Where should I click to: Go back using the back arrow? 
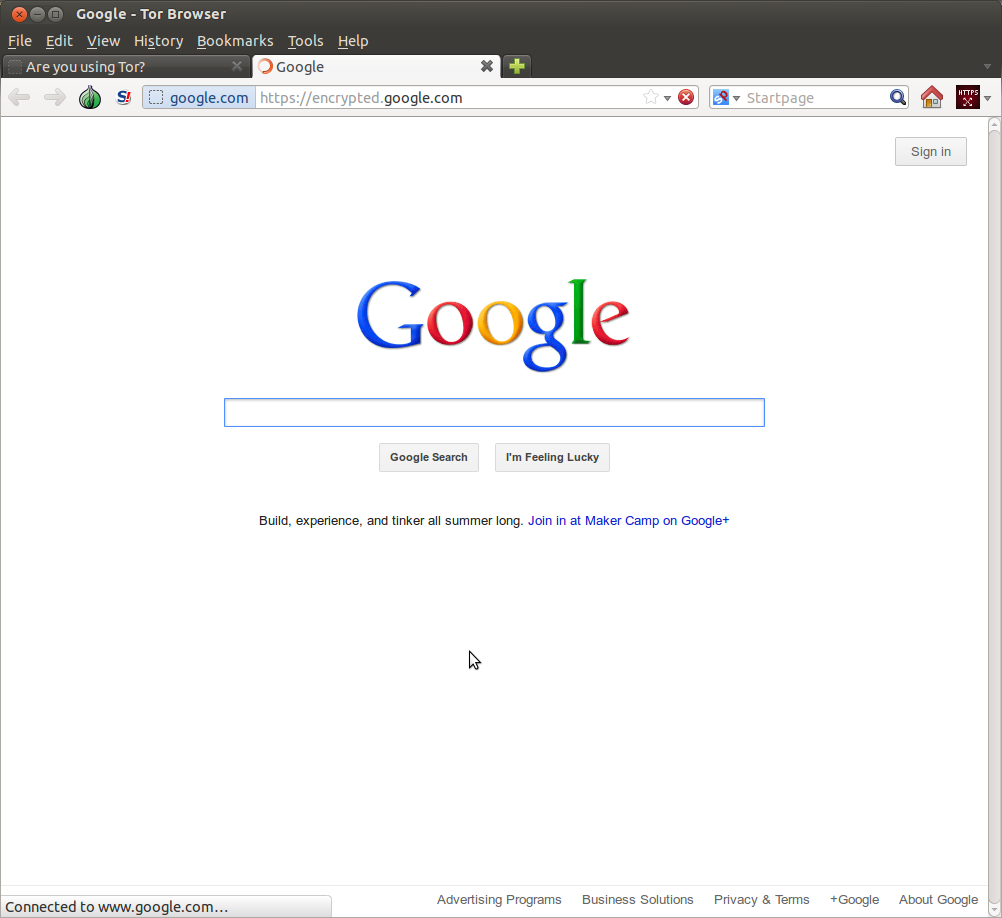[x=19, y=98]
